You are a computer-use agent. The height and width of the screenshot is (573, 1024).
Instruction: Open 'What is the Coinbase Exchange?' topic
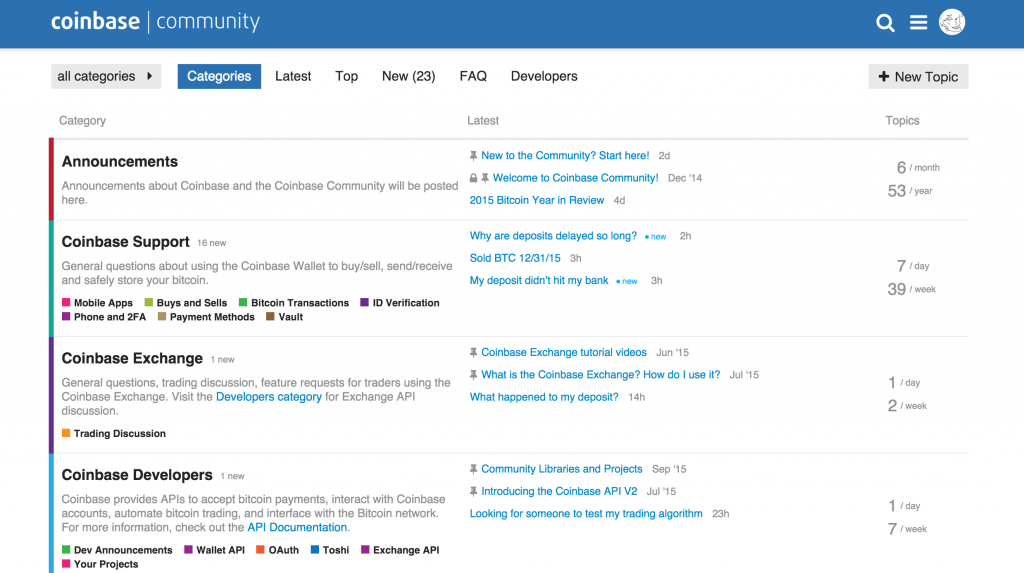pyautogui.click(x=601, y=374)
